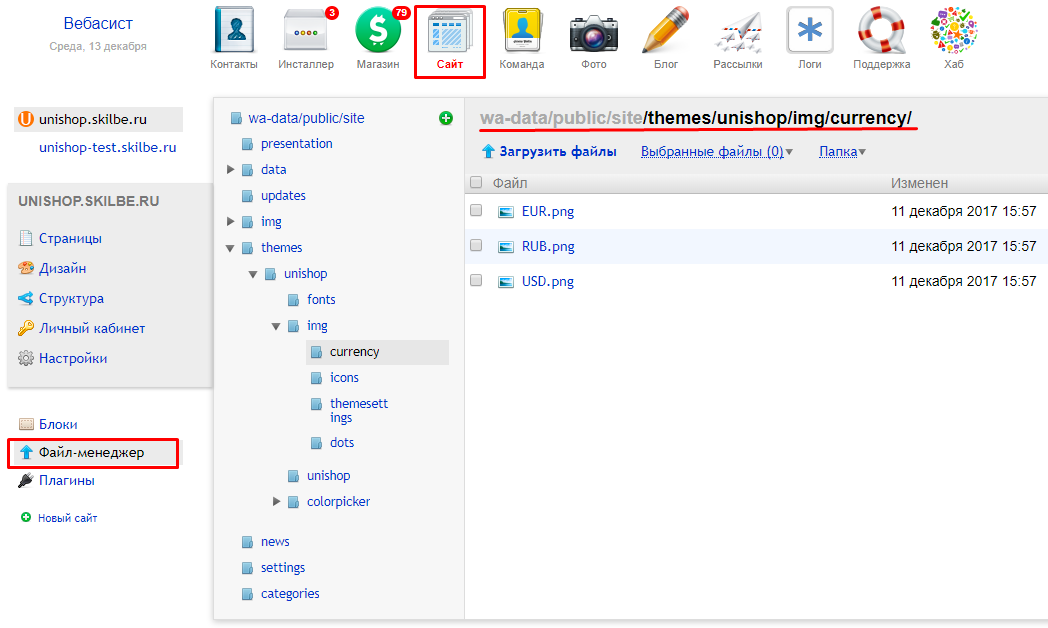Click green plus icon to add folder

(x=446, y=118)
